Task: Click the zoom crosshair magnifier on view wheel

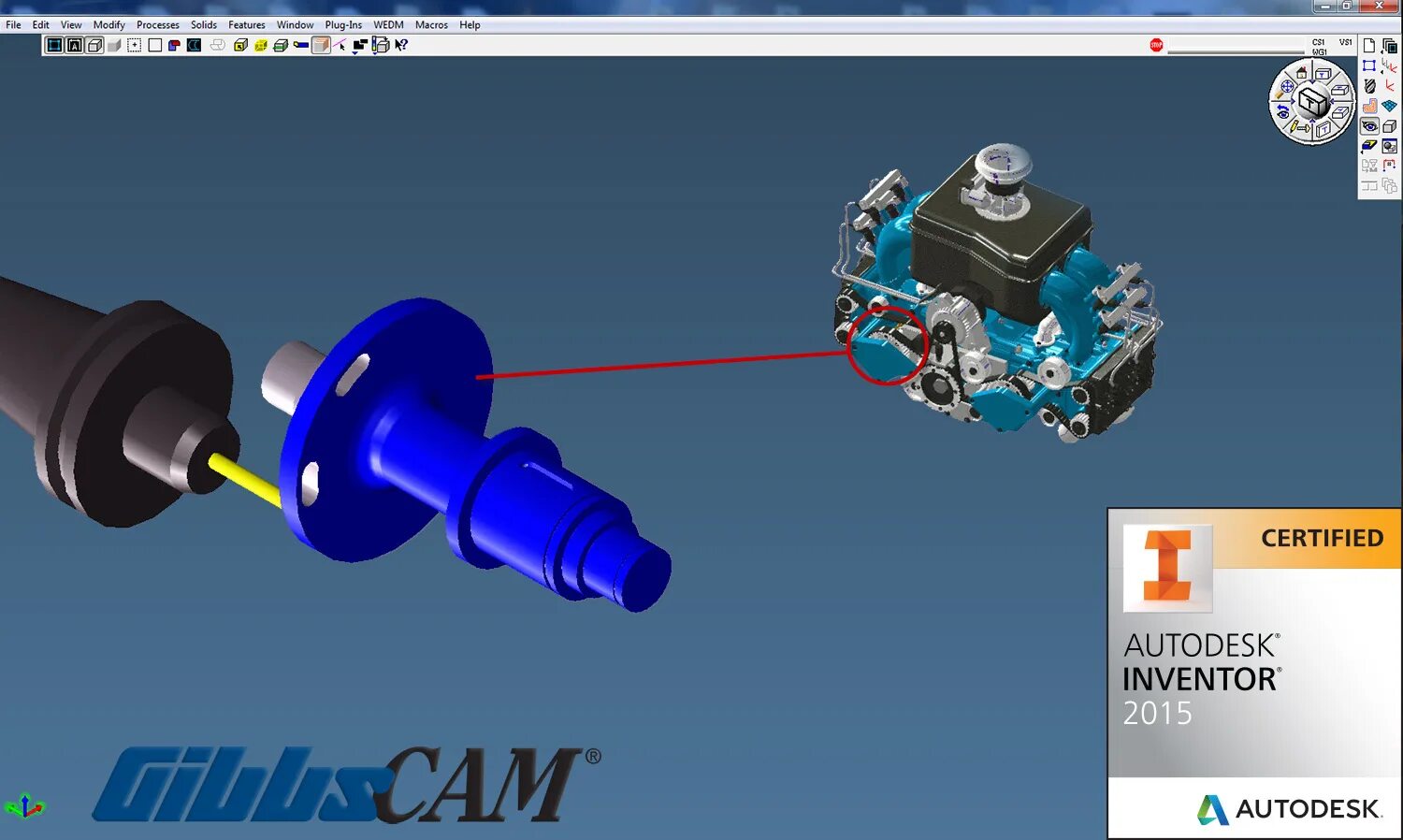Action: click(1286, 87)
